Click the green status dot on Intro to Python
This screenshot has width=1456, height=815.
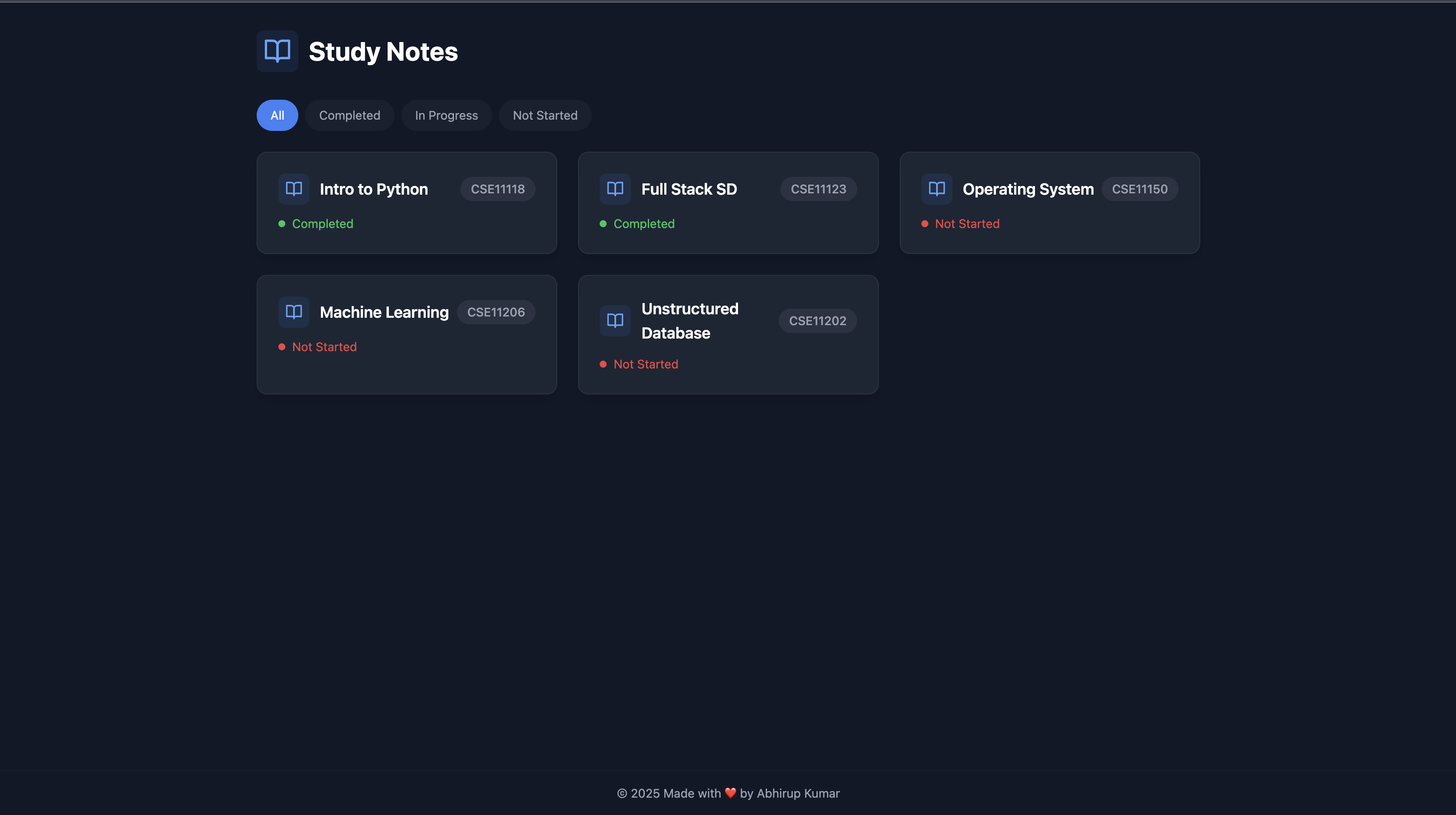(x=281, y=224)
